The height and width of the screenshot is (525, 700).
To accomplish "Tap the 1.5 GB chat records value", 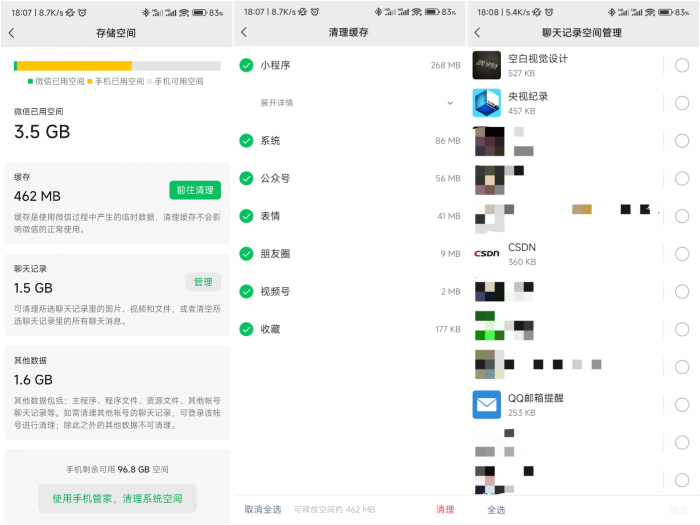I will tap(33, 288).
